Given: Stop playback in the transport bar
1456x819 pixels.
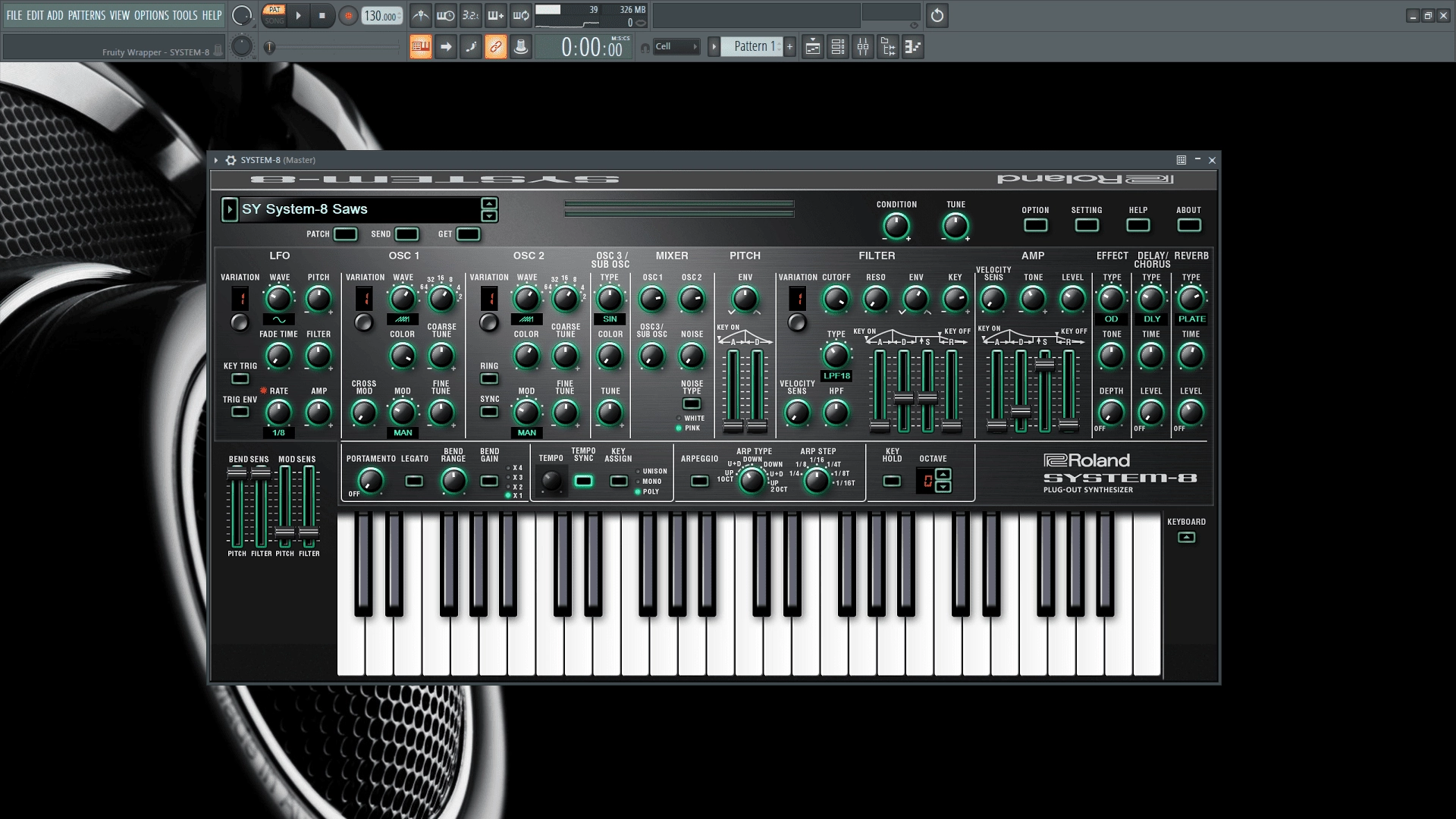Looking at the screenshot, I should 322,16.
